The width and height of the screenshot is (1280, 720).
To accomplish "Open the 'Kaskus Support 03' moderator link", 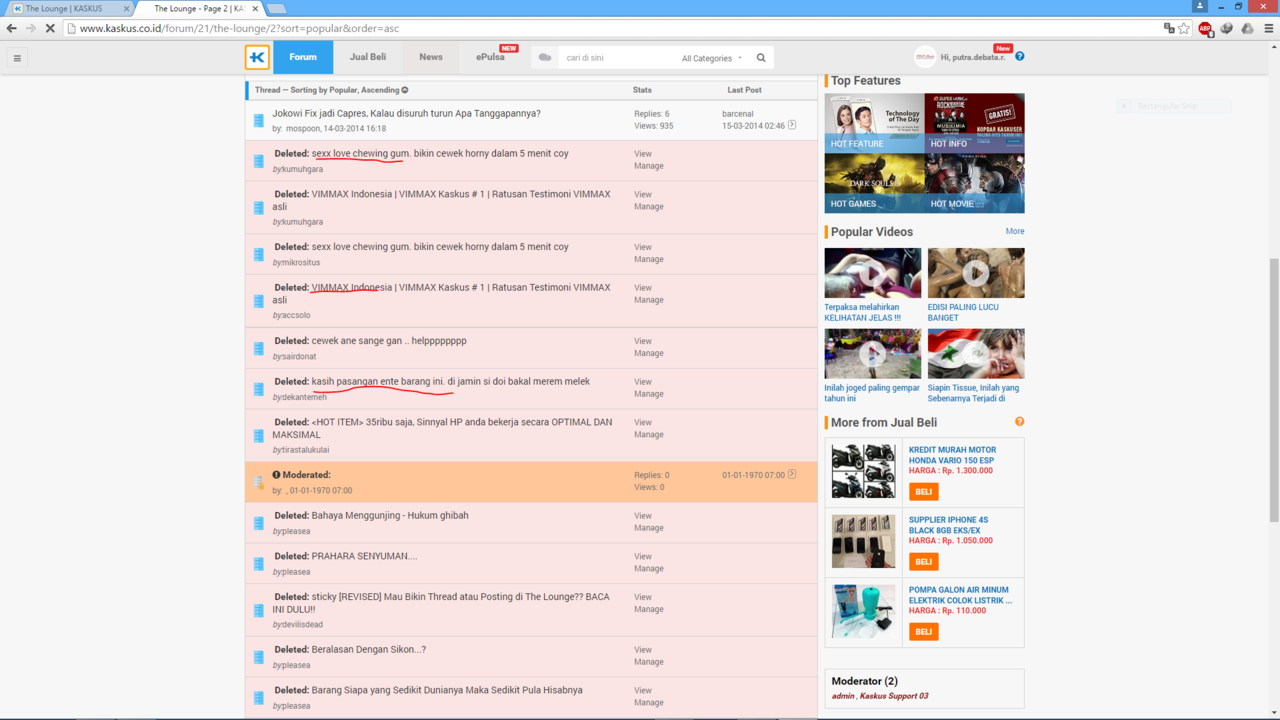I will pos(894,696).
